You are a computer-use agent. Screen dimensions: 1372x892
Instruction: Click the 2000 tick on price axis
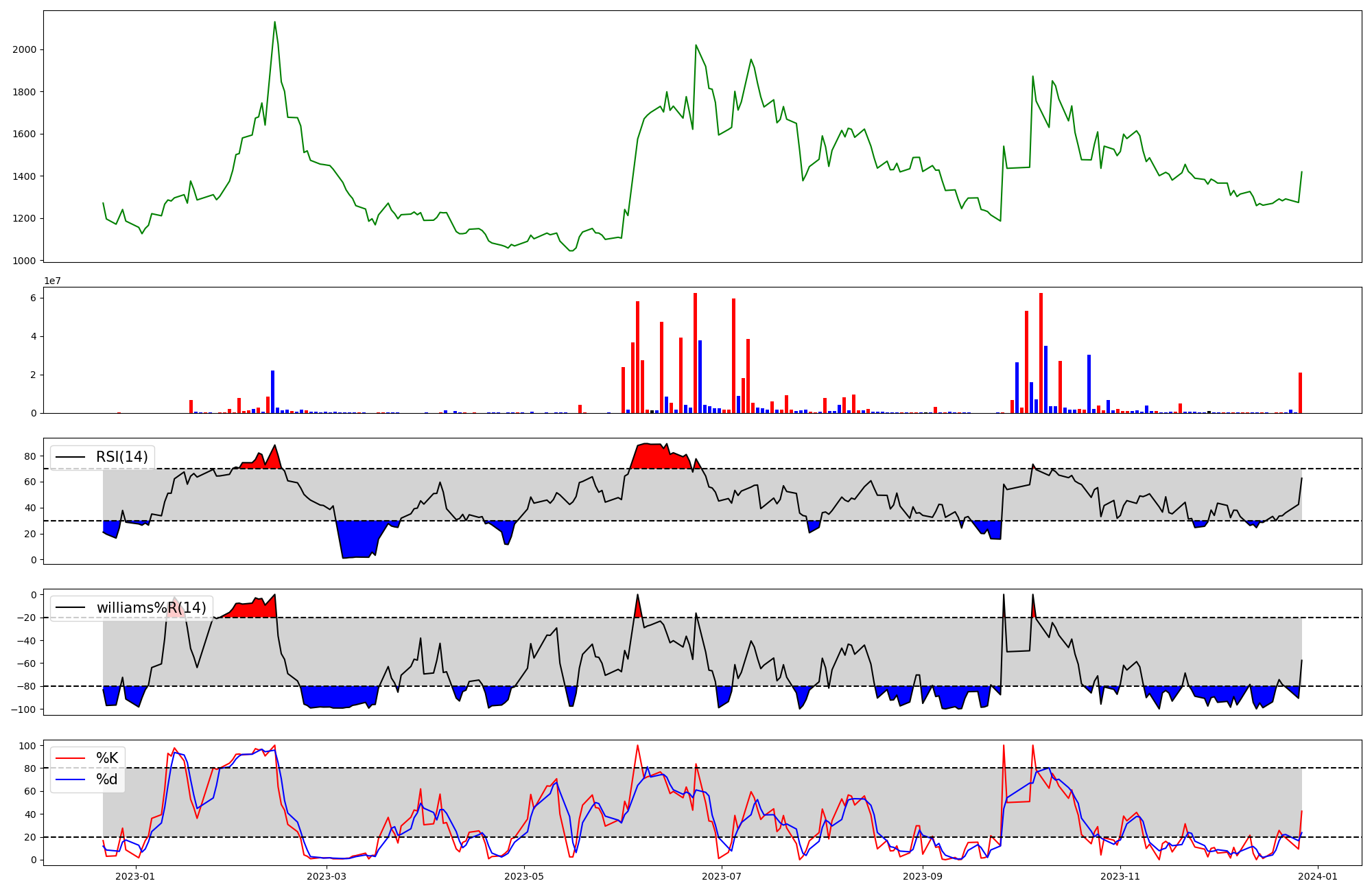tap(24, 49)
